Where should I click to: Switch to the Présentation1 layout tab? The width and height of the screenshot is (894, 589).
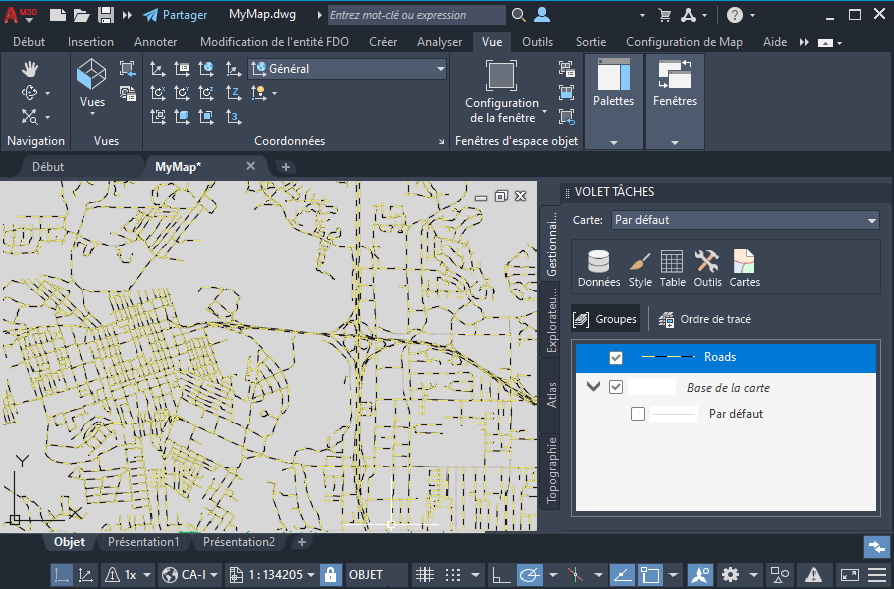coord(144,542)
